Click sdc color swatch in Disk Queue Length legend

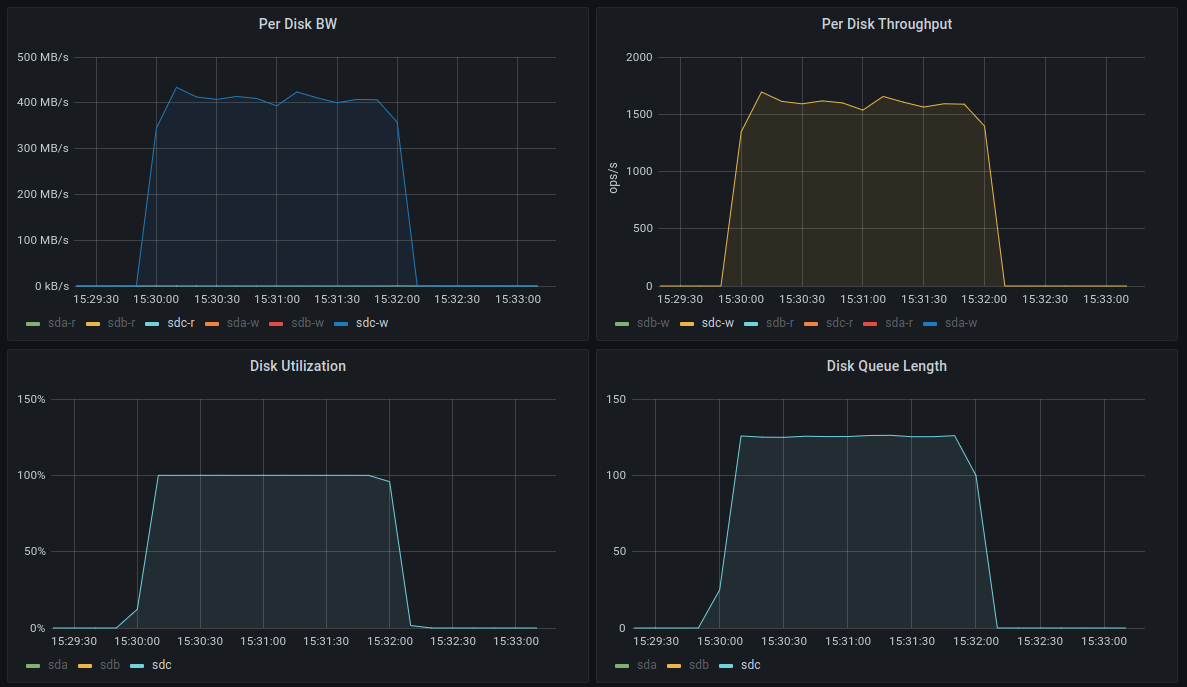click(x=725, y=665)
